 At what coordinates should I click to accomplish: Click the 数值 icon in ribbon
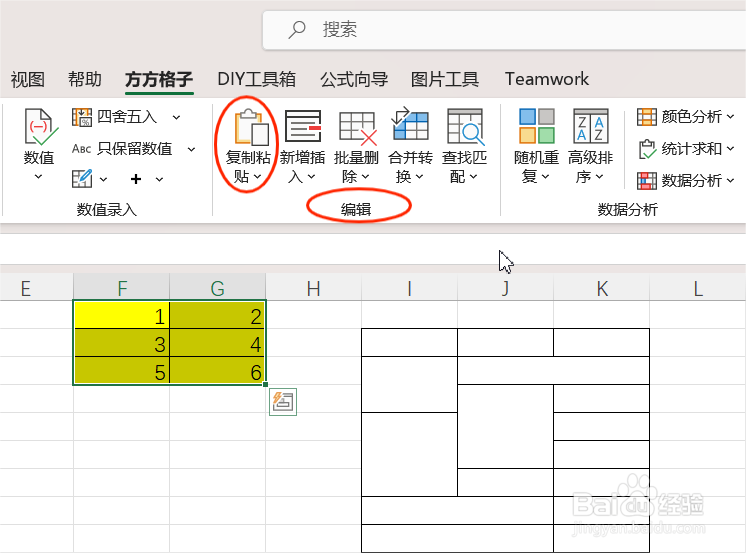(x=40, y=127)
